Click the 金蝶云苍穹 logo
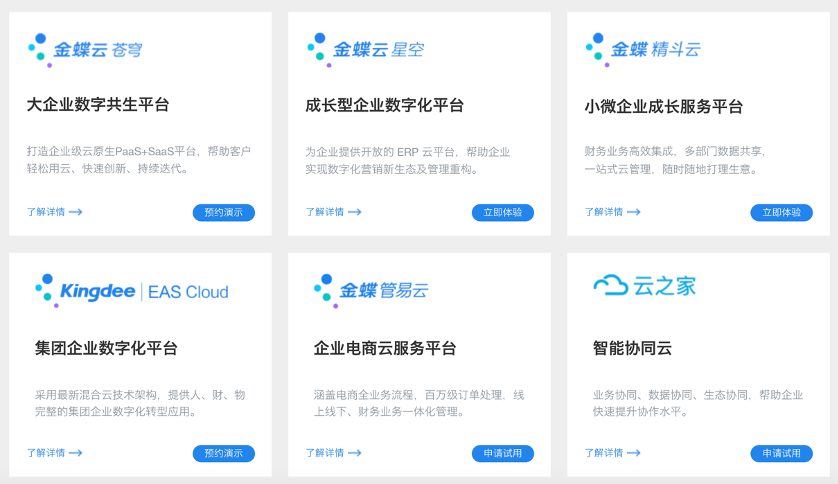This screenshot has height=484, width=838. point(86,50)
